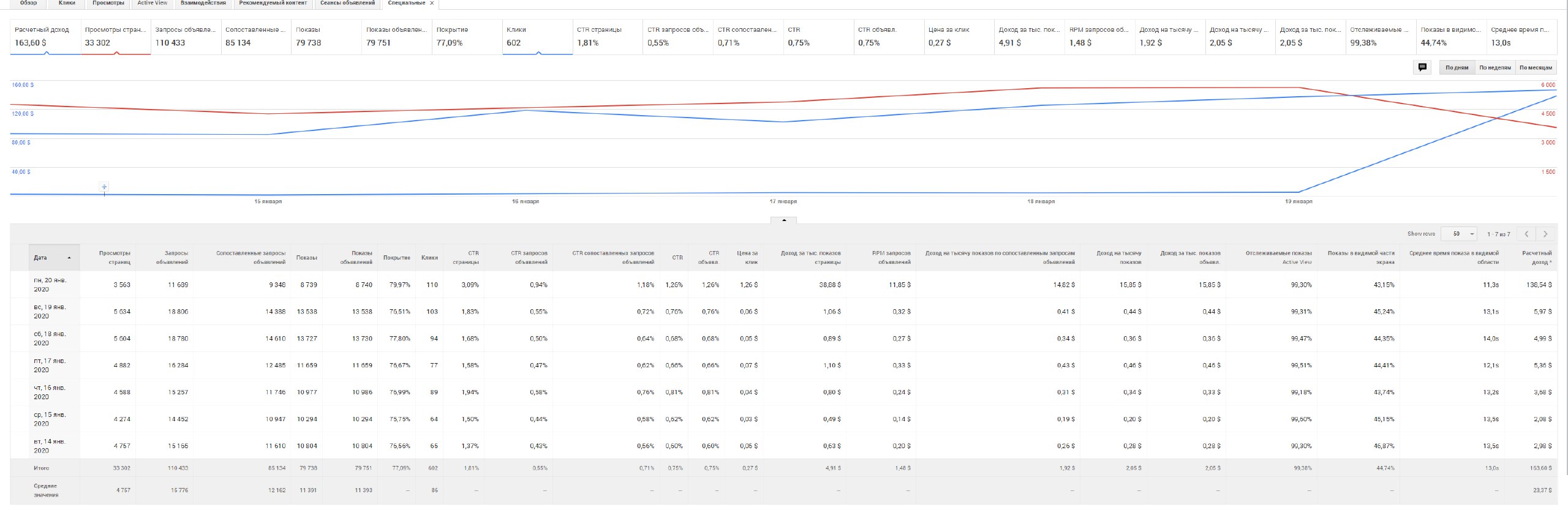Toggle the CTR запросов объ... card
The width and height of the screenshot is (1568, 510).
click(x=677, y=37)
